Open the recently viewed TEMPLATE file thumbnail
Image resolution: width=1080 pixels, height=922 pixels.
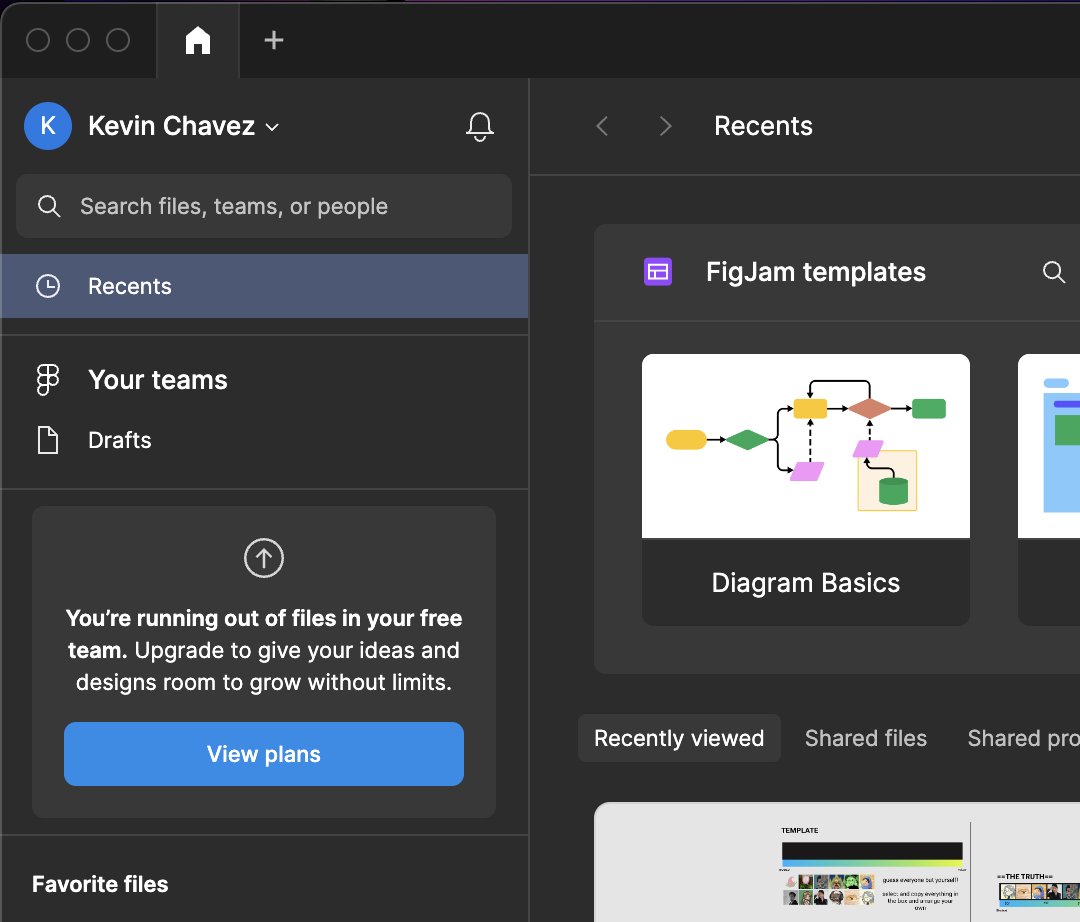coord(837,862)
